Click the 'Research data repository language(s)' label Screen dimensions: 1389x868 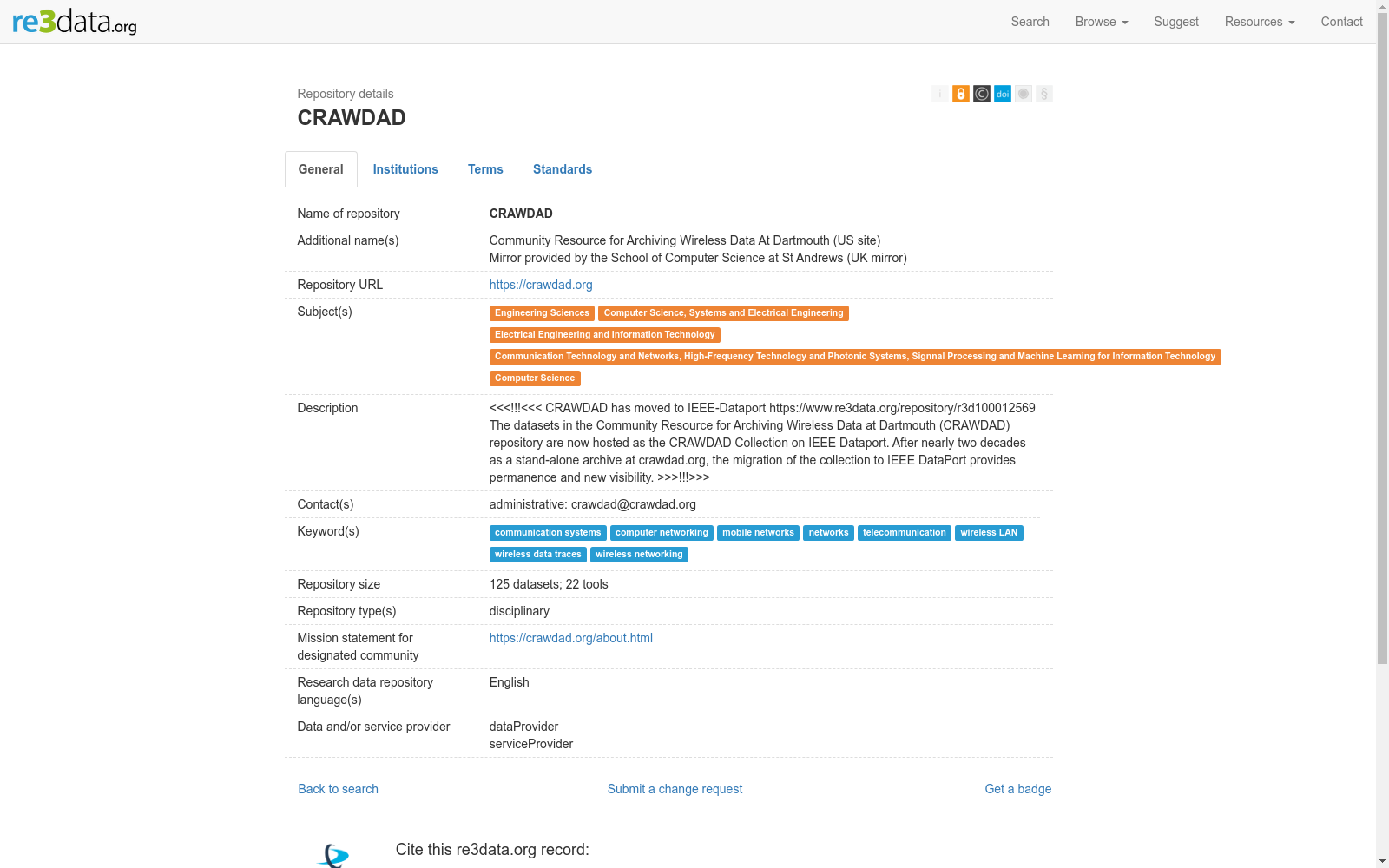pos(365,691)
